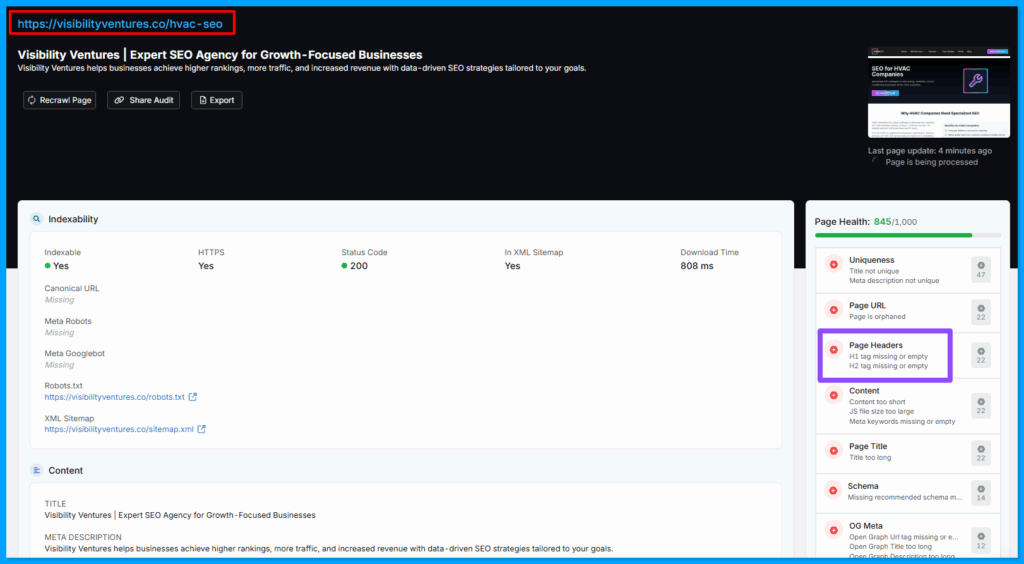Select the 'Last page update: 4 minutes ago' text
Screen dimensions: 1024x564
[930, 151]
